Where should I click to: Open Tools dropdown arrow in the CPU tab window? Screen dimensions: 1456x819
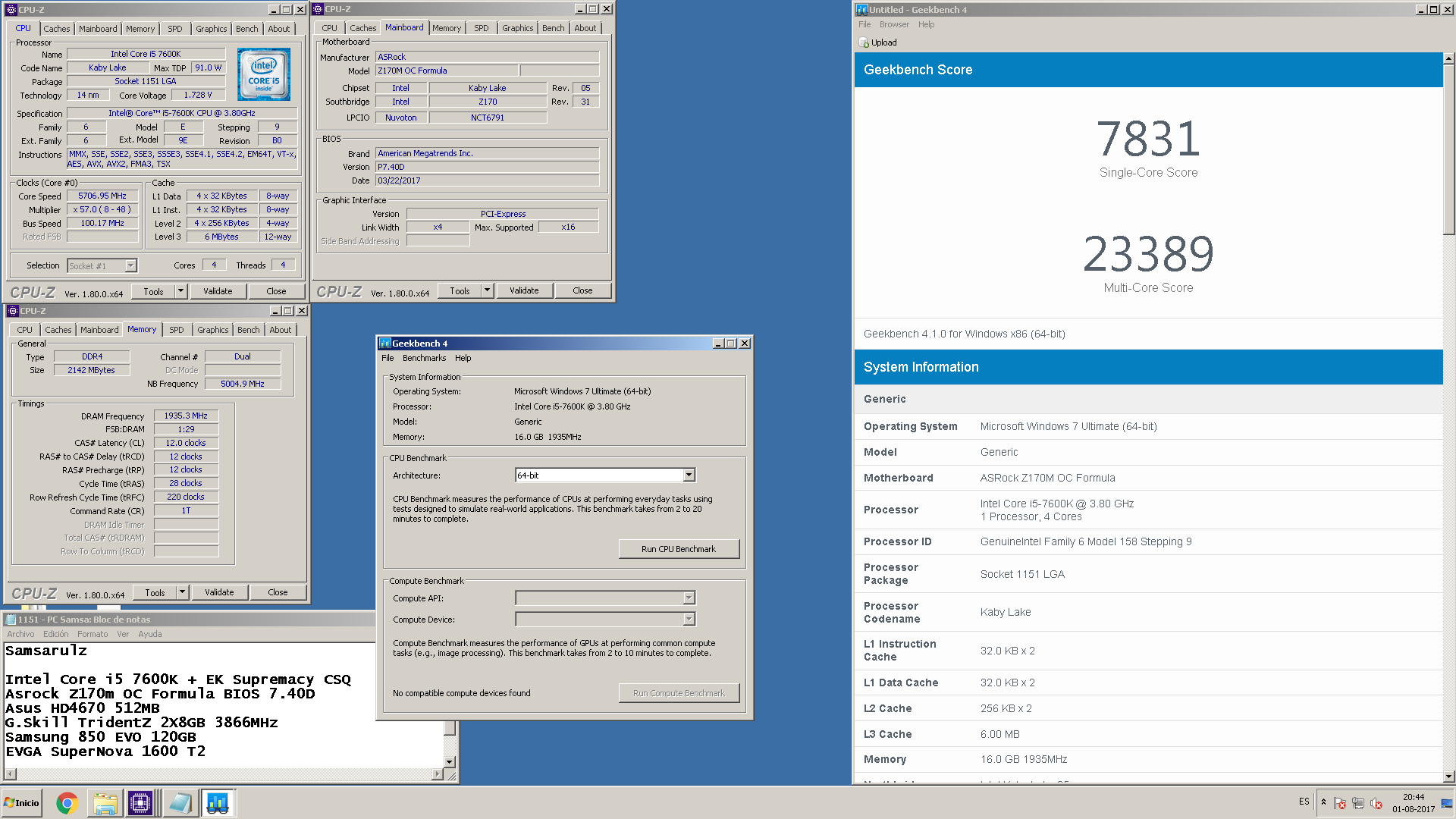(180, 291)
